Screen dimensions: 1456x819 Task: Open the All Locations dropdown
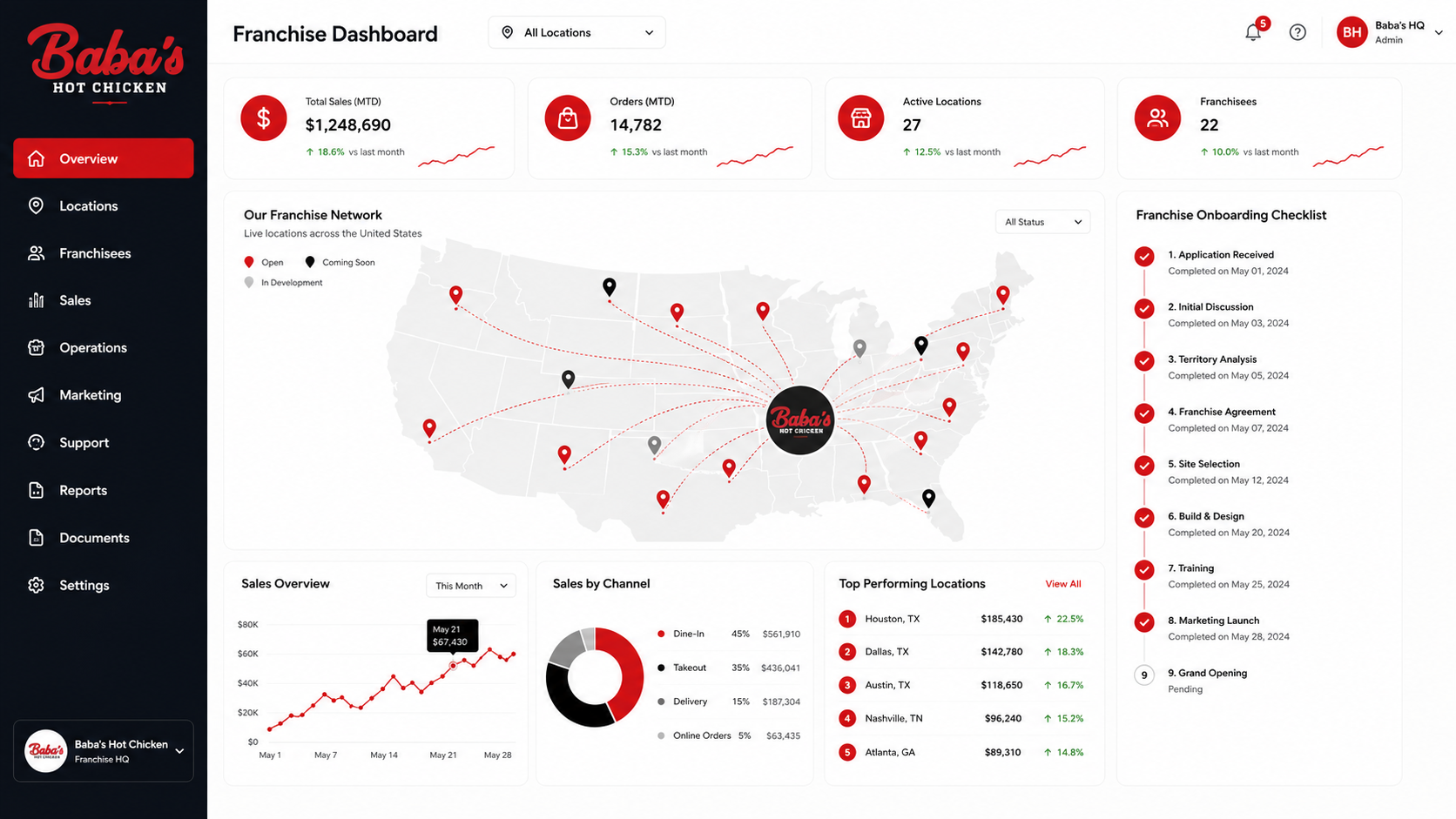point(576,32)
